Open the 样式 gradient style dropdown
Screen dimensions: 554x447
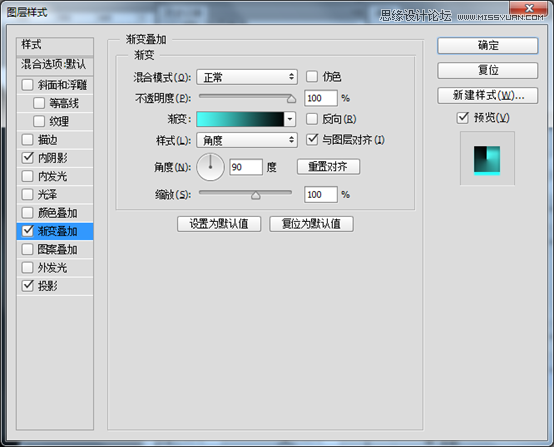(247, 140)
